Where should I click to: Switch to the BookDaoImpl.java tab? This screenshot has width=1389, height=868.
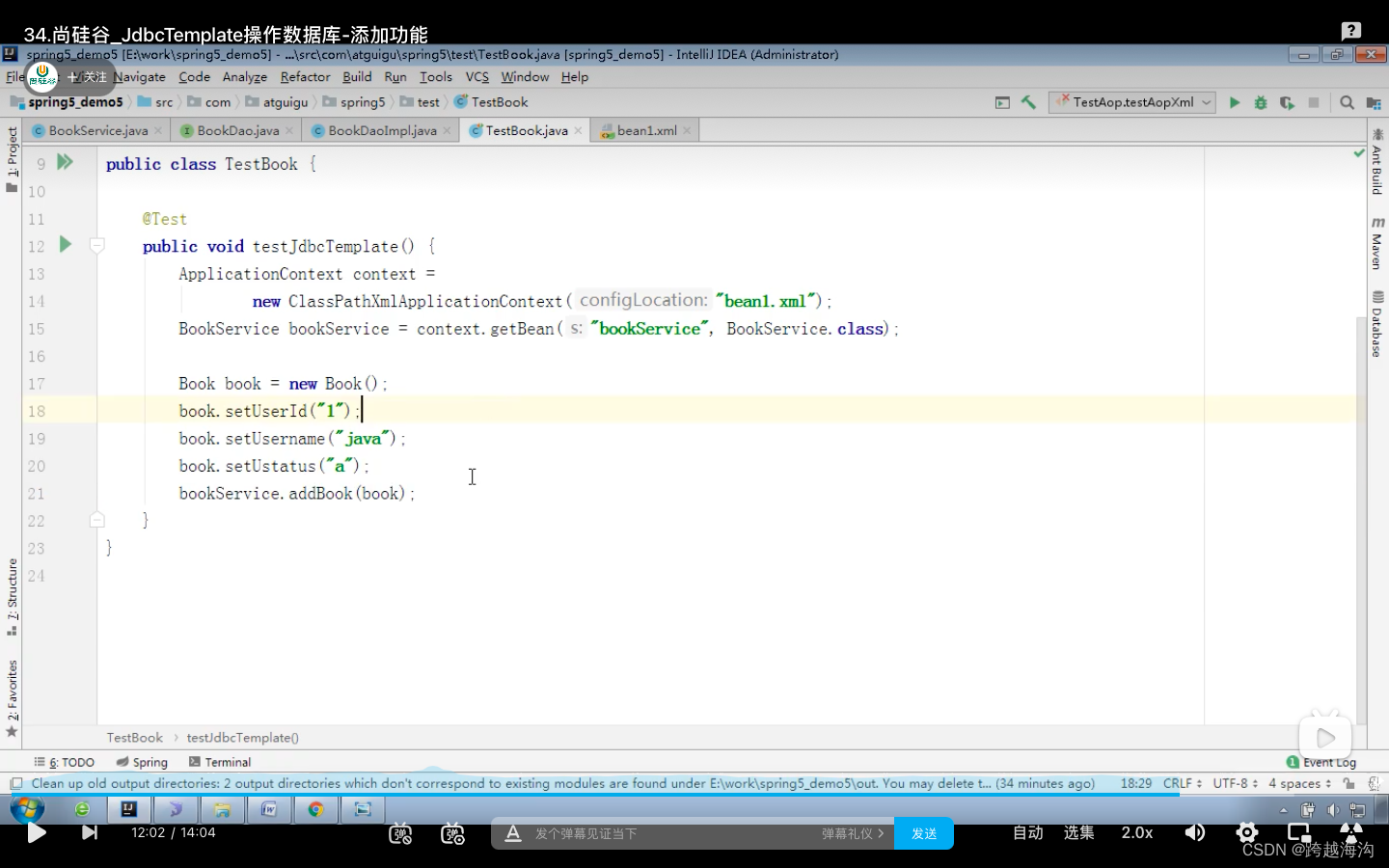click(382, 130)
